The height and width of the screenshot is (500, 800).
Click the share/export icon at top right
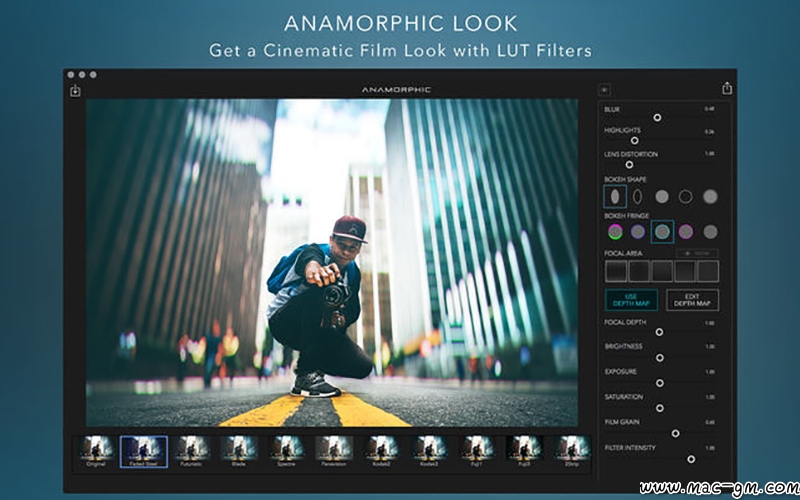coord(727,88)
